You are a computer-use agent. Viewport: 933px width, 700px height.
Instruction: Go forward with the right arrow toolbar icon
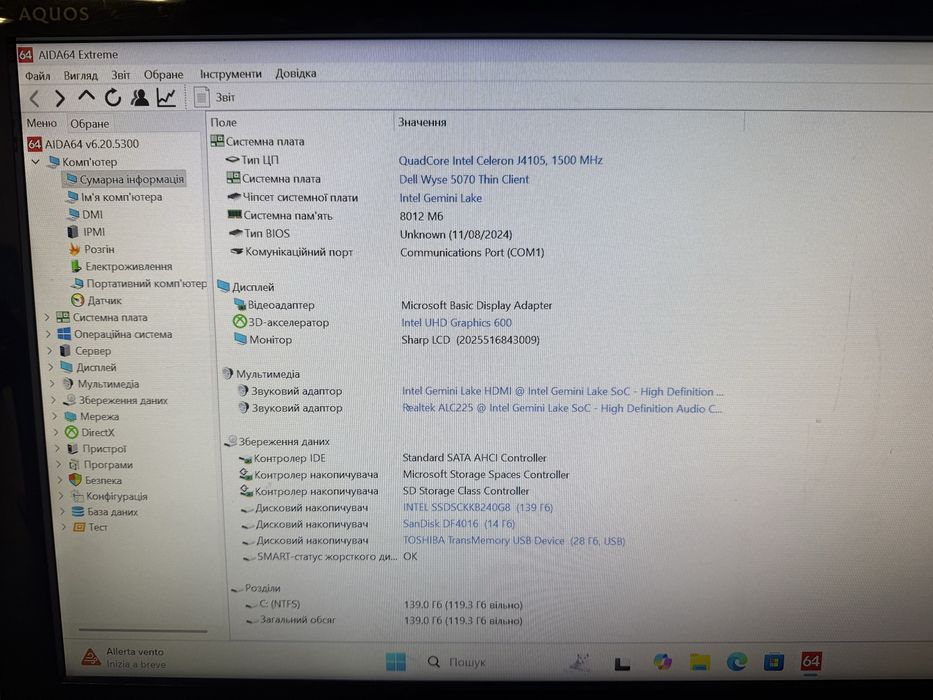tap(60, 98)
